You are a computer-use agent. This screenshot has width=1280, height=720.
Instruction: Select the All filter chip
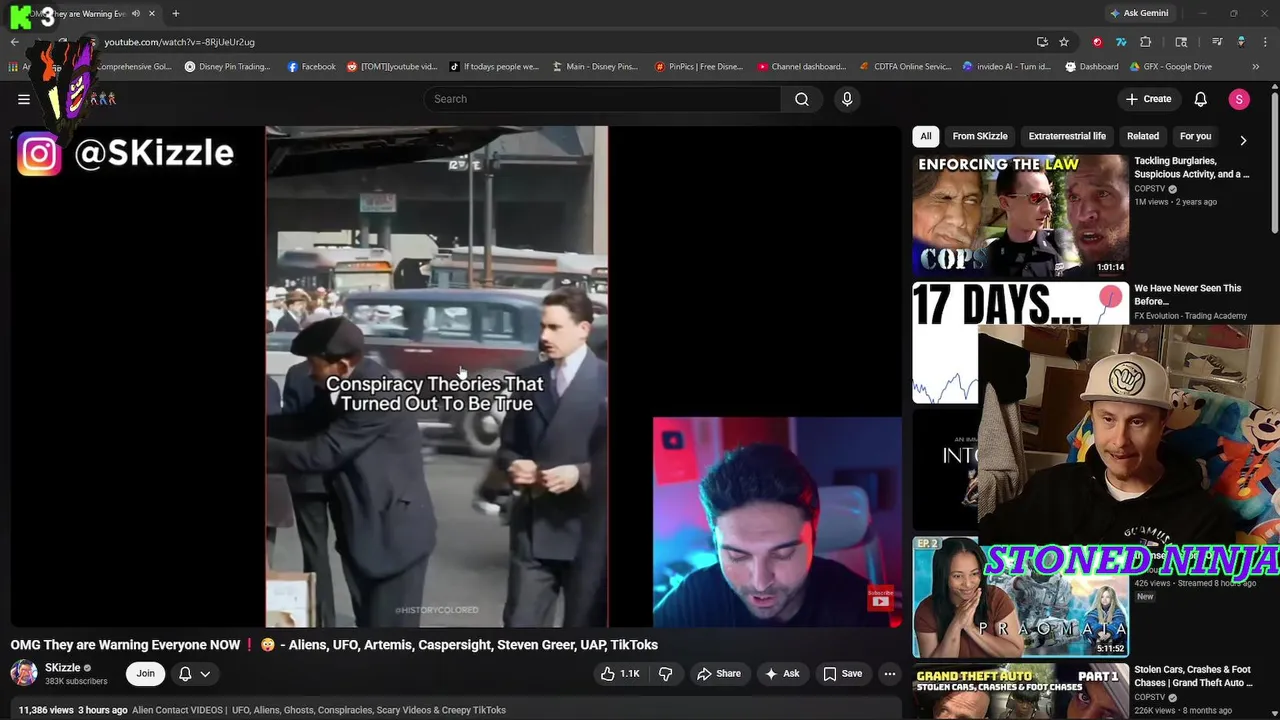[926, 136]
